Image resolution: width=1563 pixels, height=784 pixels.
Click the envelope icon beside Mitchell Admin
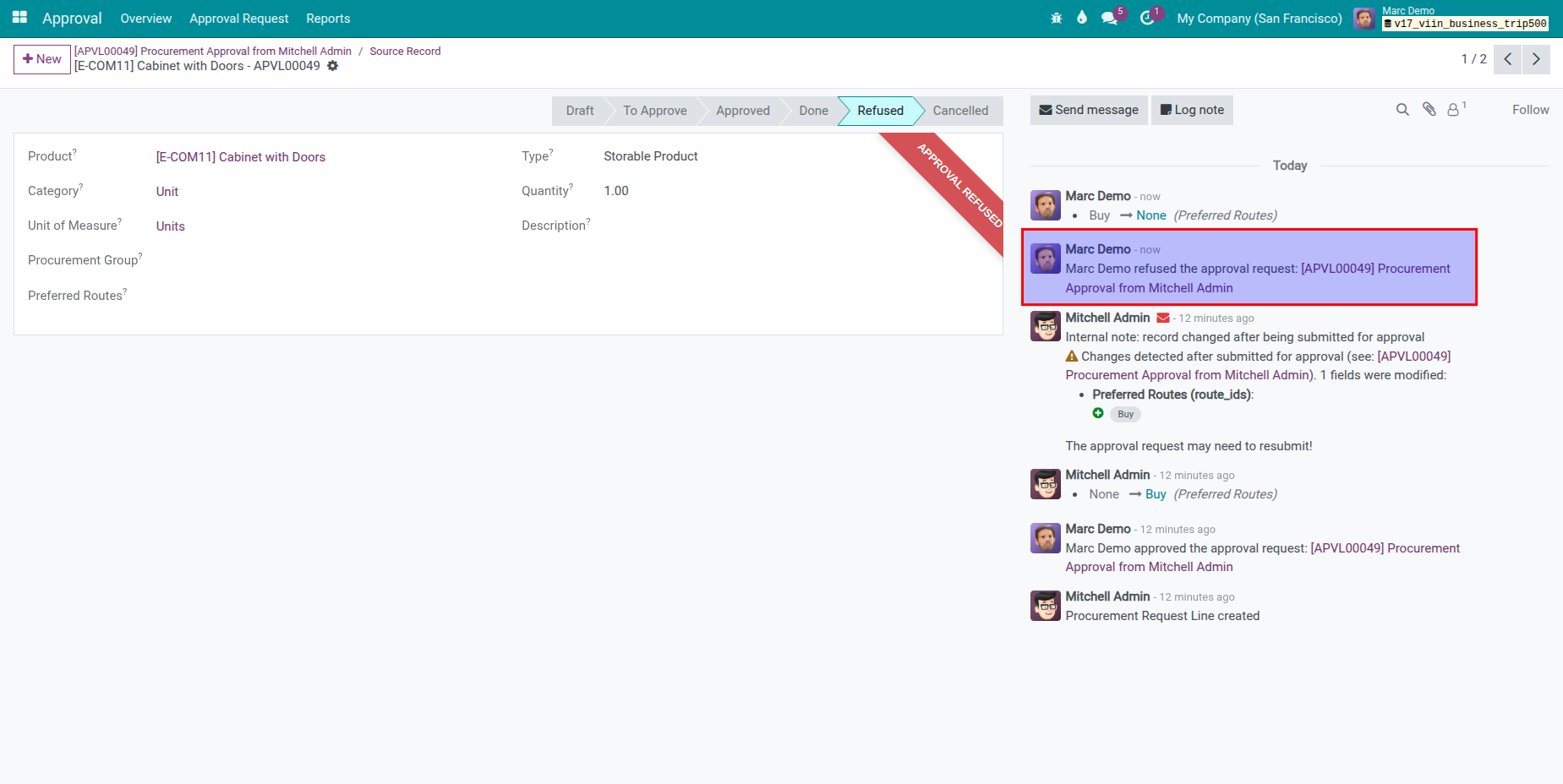[x=1163, y=318]
